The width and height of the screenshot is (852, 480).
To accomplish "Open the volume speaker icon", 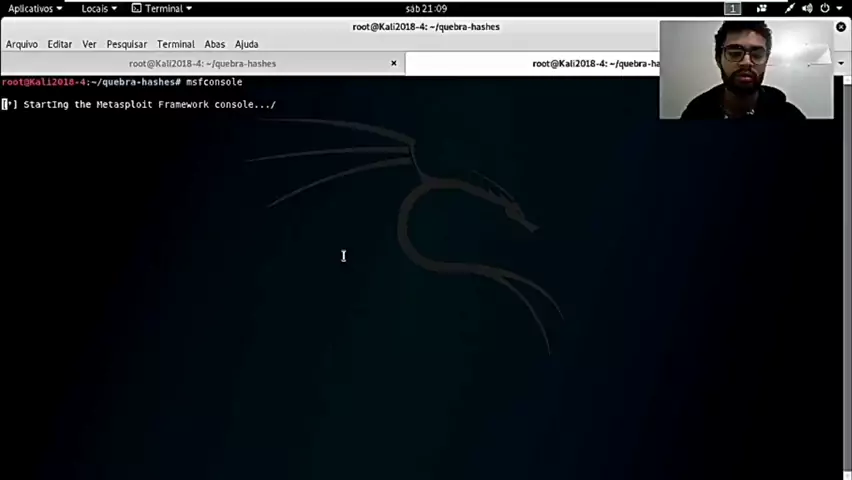I will tap(807, 8).
